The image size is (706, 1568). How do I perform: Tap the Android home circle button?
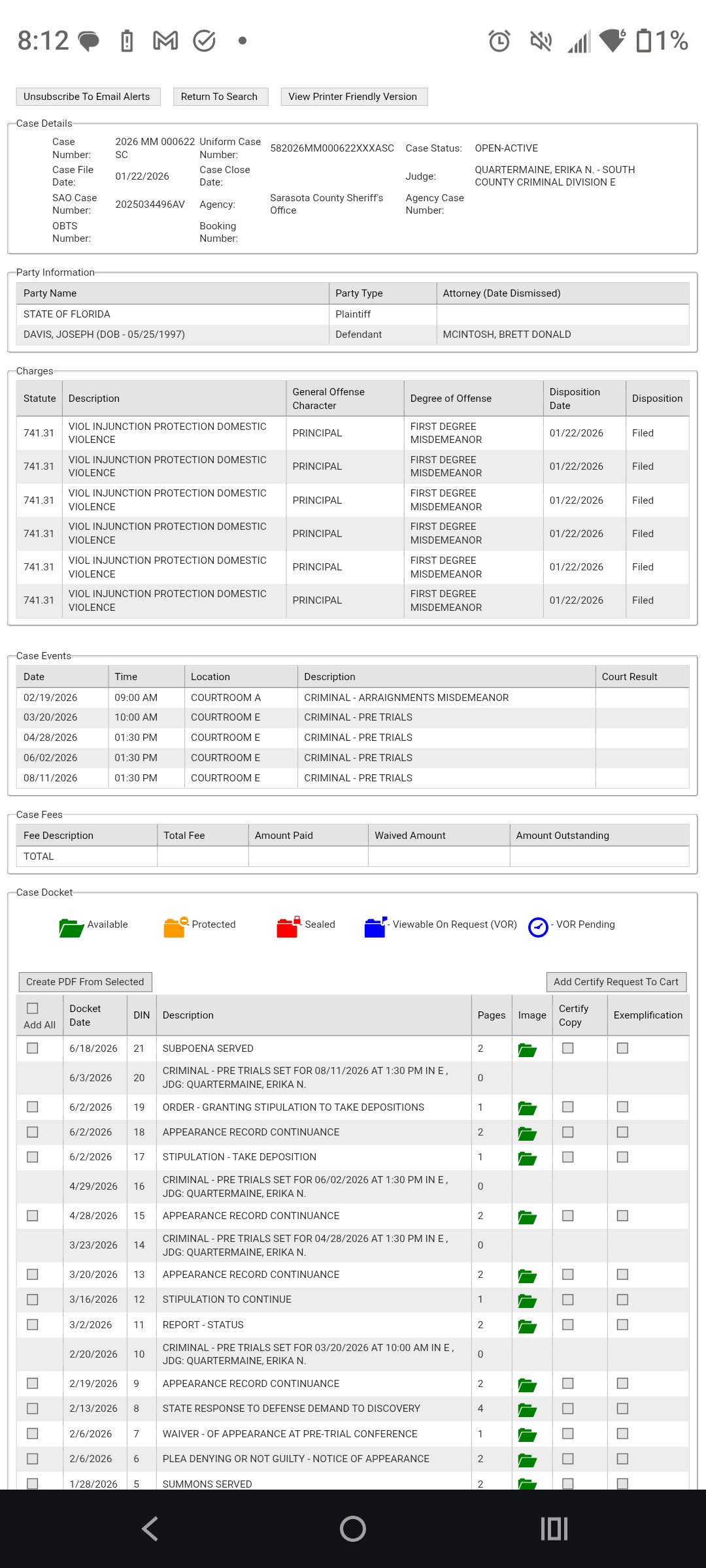tap(353, 1529)
